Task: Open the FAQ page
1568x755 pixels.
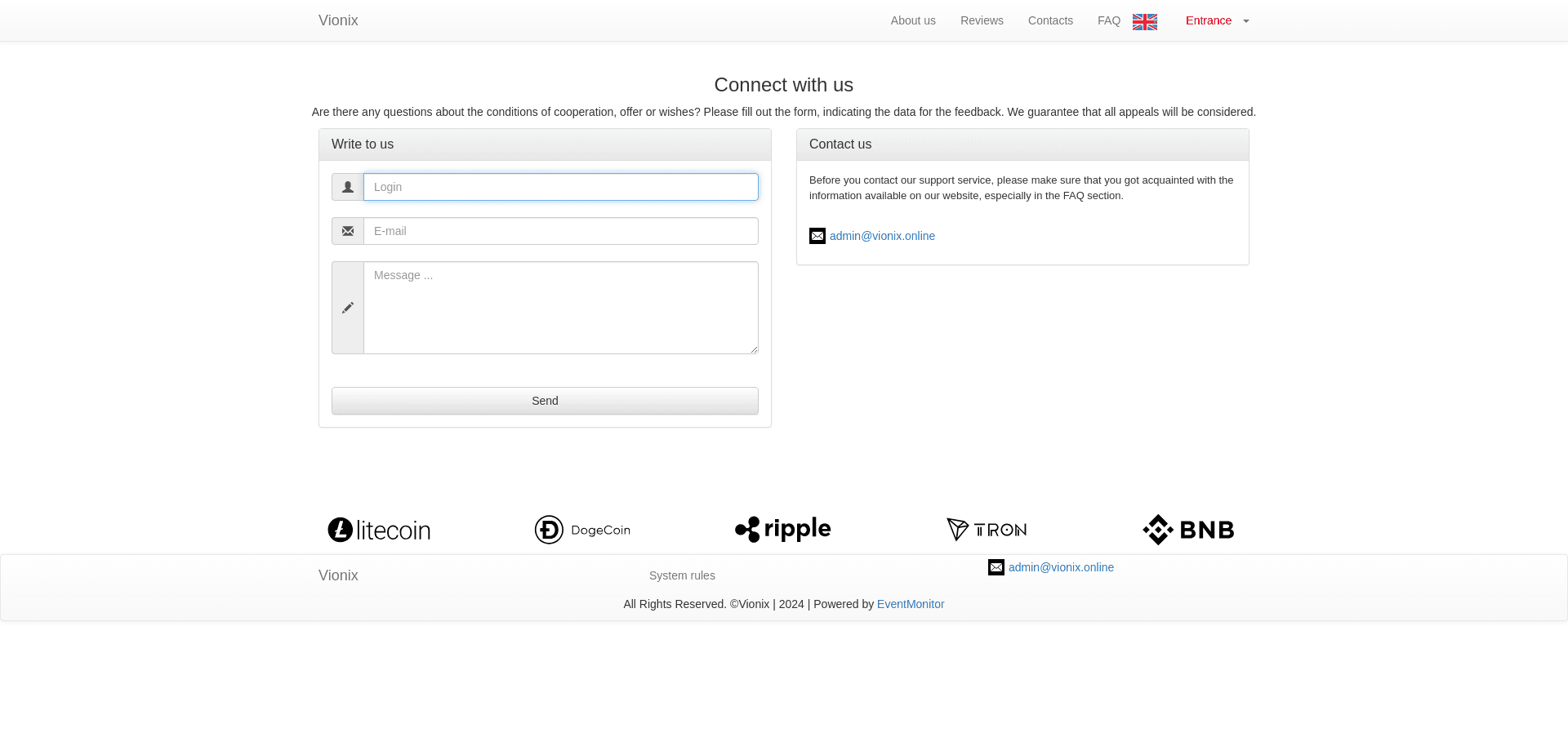Action: [1108, 20]
